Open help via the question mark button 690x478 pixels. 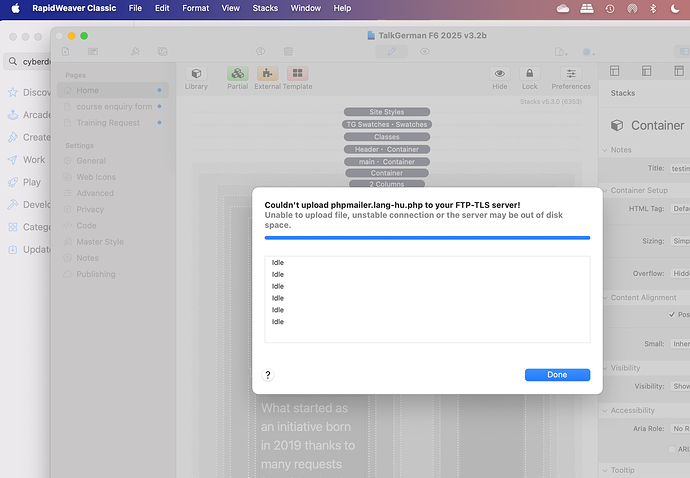point(268,375)
